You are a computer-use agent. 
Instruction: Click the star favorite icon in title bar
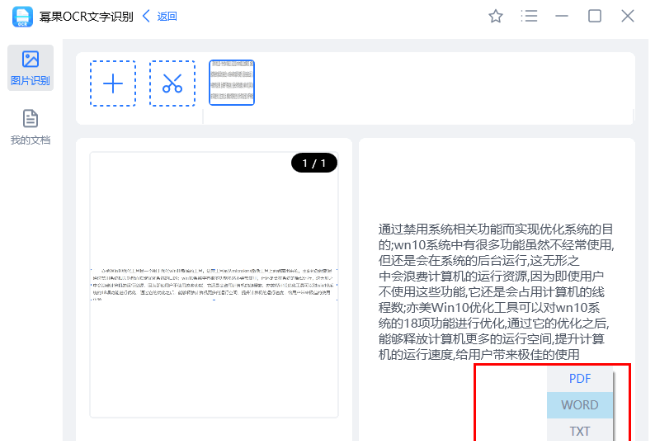click(495, 16)
